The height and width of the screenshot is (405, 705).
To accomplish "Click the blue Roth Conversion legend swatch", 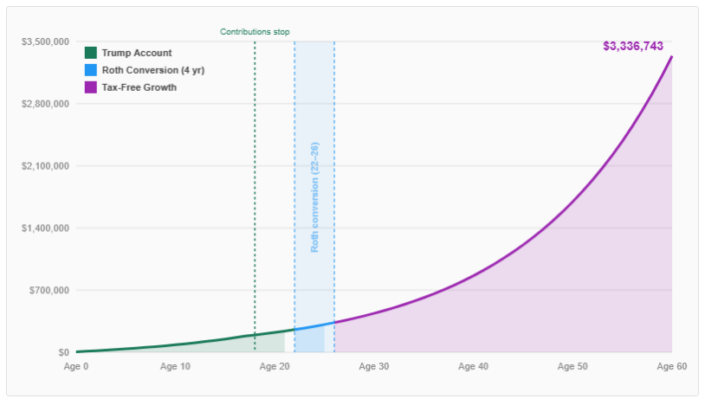I will point(91,70).
